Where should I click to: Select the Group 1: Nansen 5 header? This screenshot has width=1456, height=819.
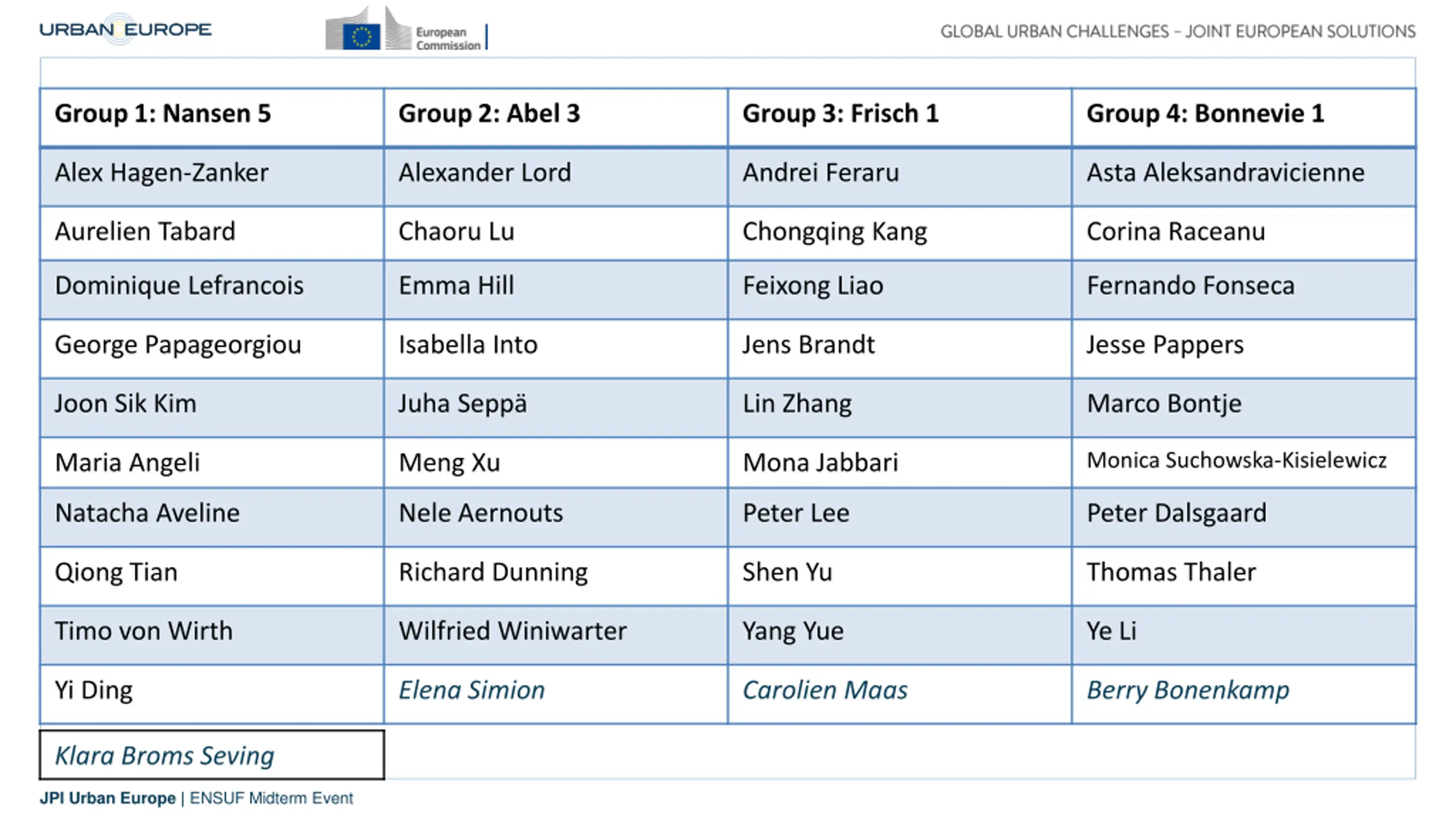click(212, 117)
